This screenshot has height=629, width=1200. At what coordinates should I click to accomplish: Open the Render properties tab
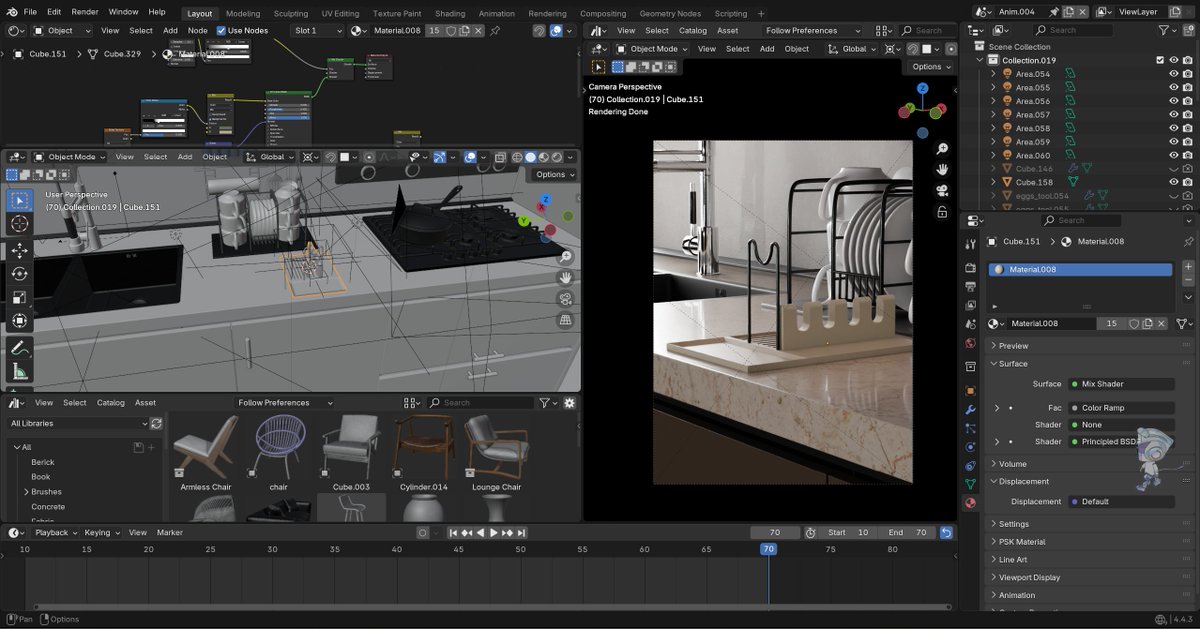970,268
